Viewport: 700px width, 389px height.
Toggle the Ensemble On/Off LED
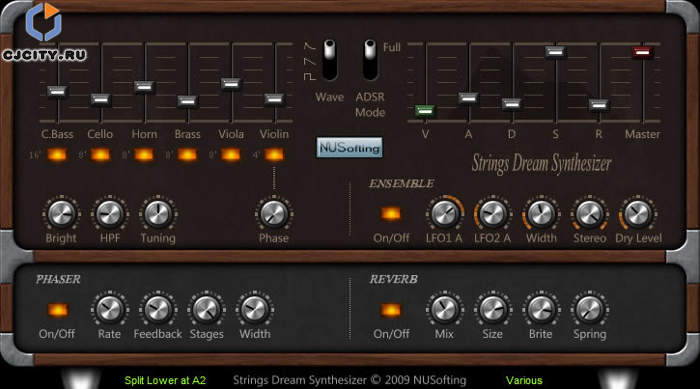[391, 214]
